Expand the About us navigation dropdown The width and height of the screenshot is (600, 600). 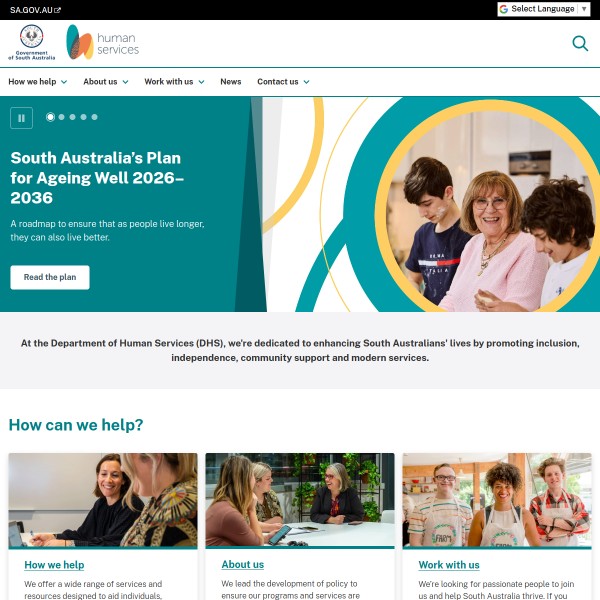coord(106,82)
